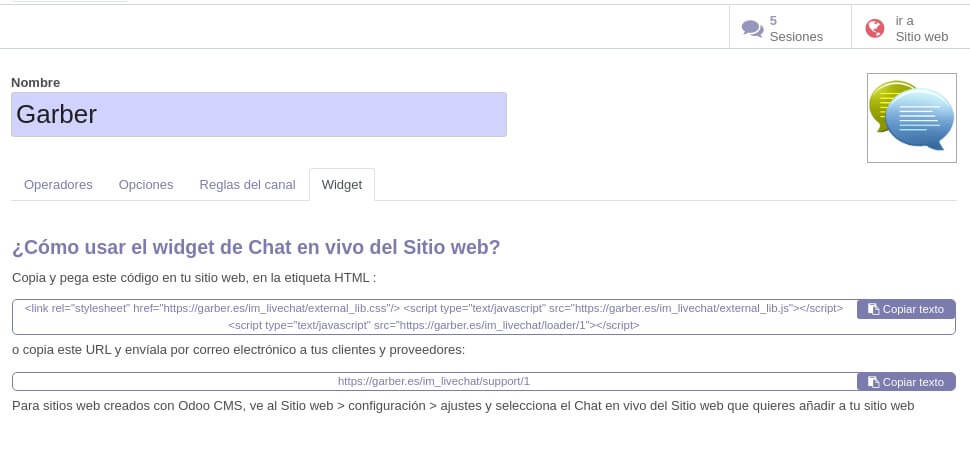Copy the support URL with Copiar texto

point(906,382)
